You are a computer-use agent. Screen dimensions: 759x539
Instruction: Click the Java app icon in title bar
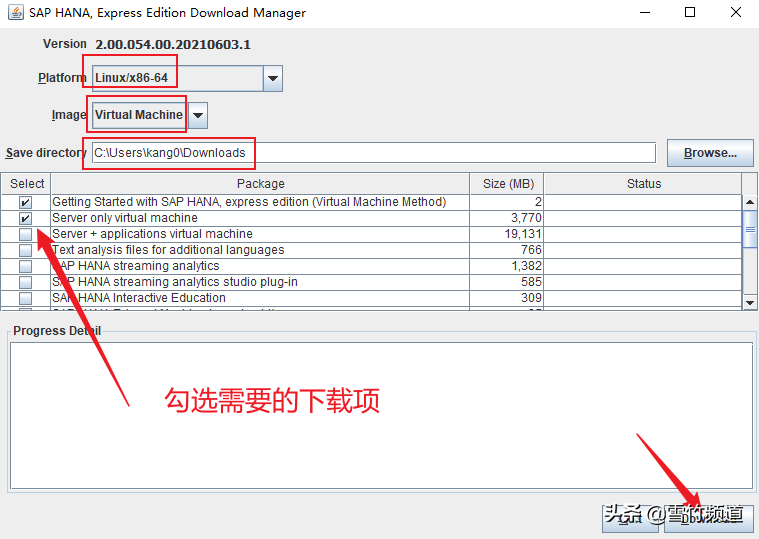[15, 12]
